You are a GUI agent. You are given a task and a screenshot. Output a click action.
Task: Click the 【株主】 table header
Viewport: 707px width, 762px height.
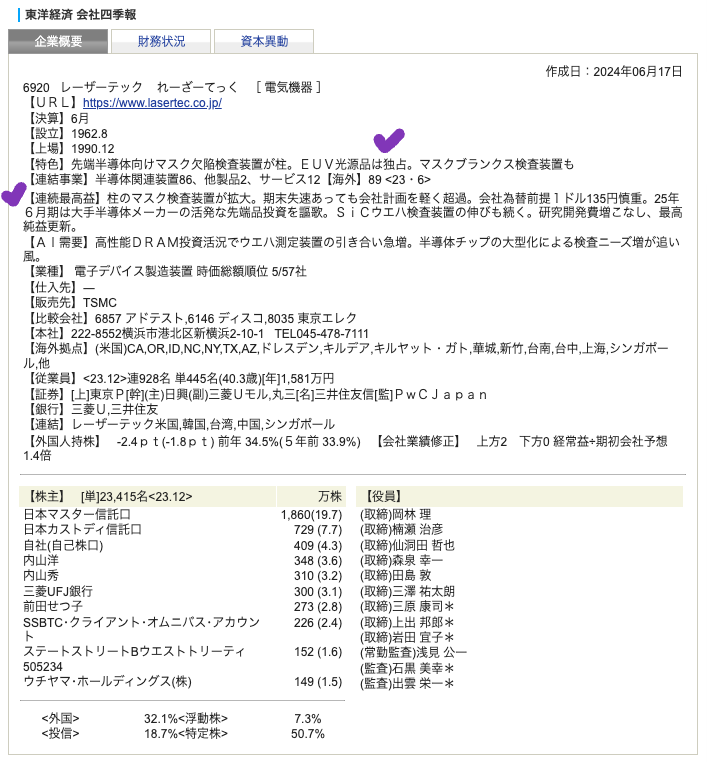(147, 496)
